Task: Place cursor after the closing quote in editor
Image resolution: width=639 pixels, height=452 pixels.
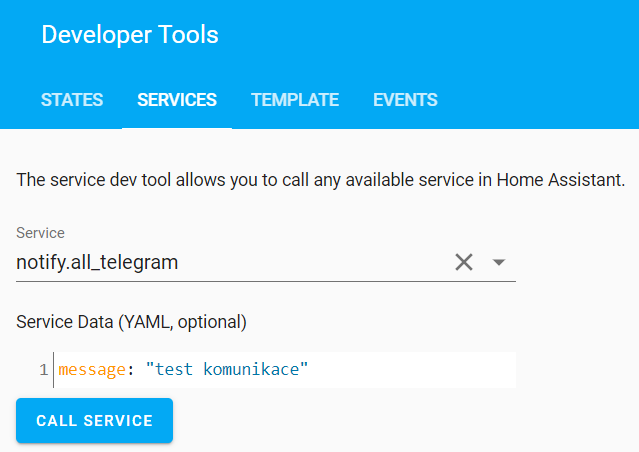Action: pos(308,369)
